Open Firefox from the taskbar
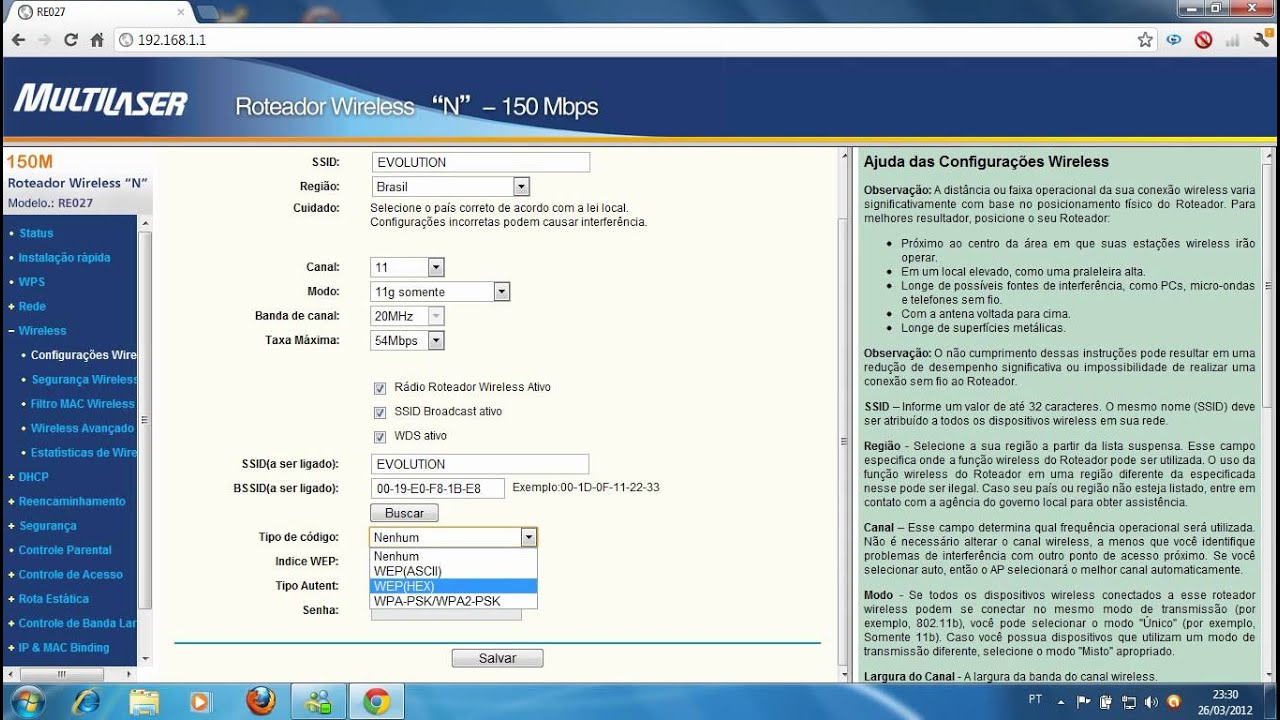The image size is (1280, 720). [x=260, y=701]
